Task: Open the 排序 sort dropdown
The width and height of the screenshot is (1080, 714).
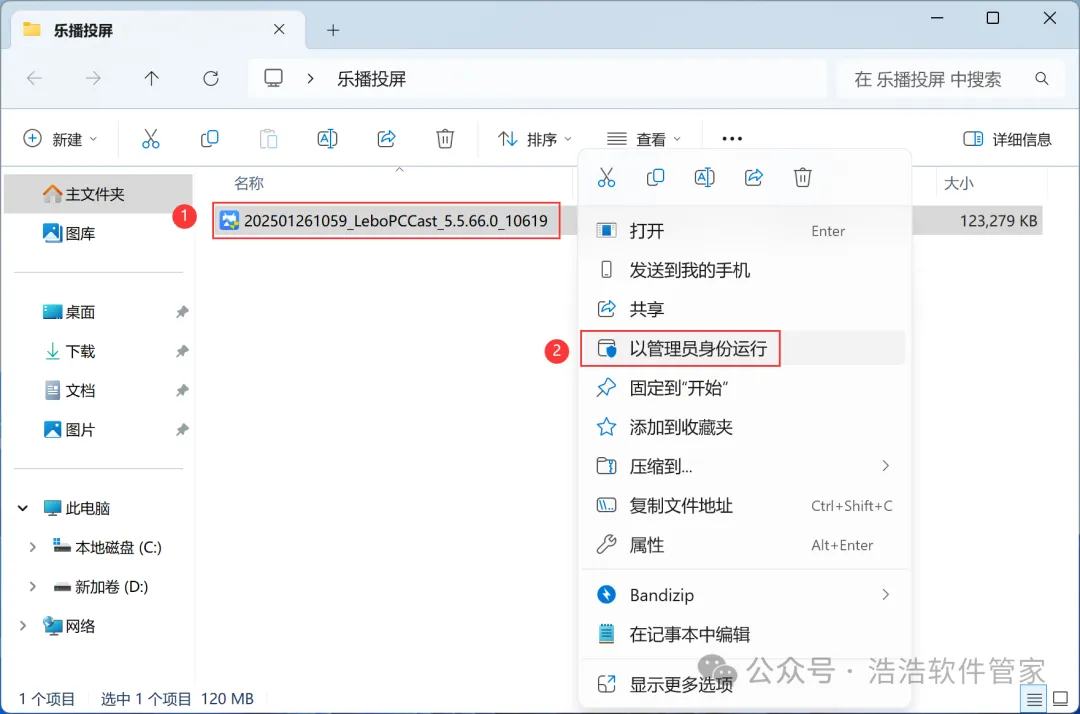Action: click(534, 139)
